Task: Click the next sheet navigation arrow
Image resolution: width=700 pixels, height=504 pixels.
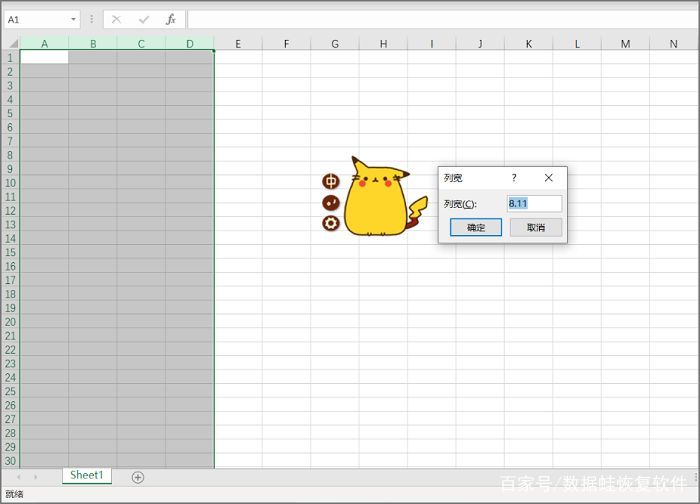Action: pos(36,477)
